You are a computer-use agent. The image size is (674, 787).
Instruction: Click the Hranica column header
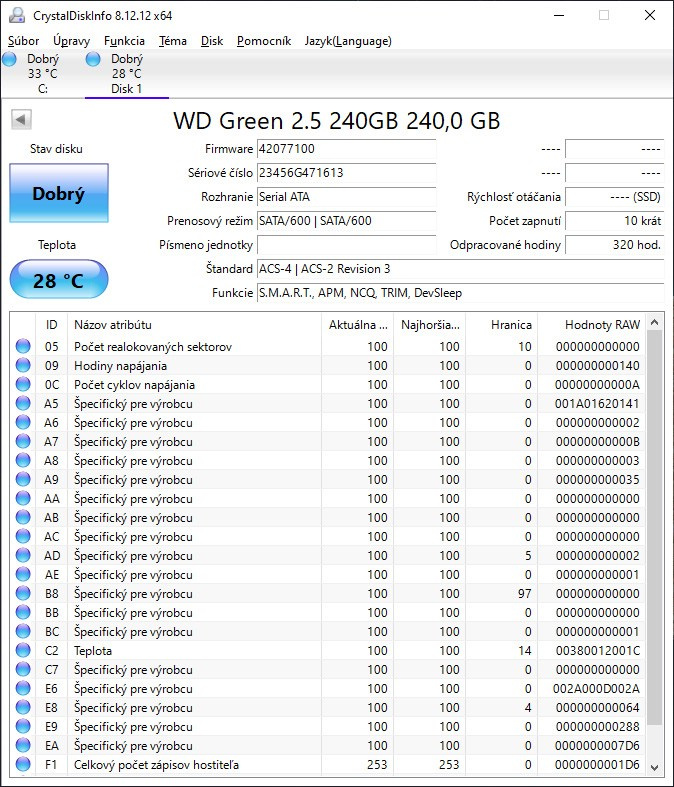(501, 325)
